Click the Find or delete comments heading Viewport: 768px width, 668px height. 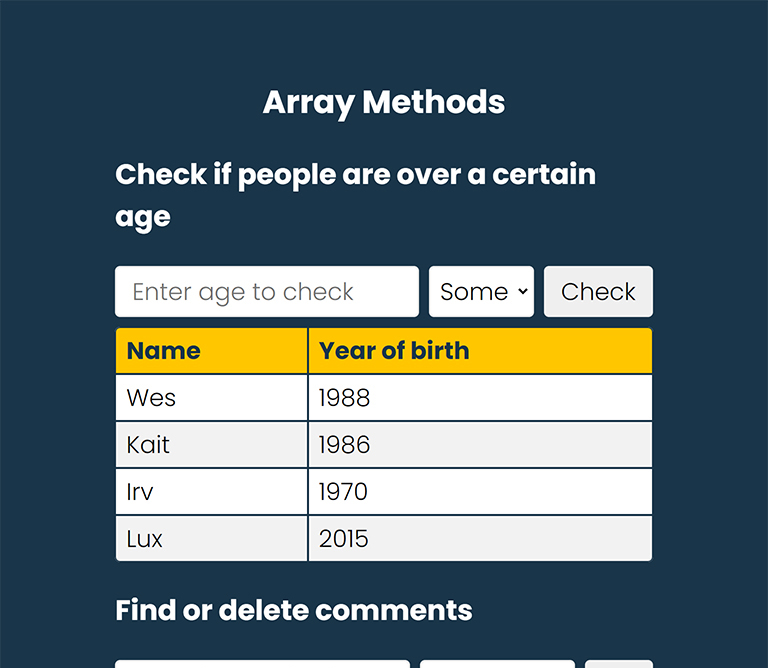click(x=294, y=610)
